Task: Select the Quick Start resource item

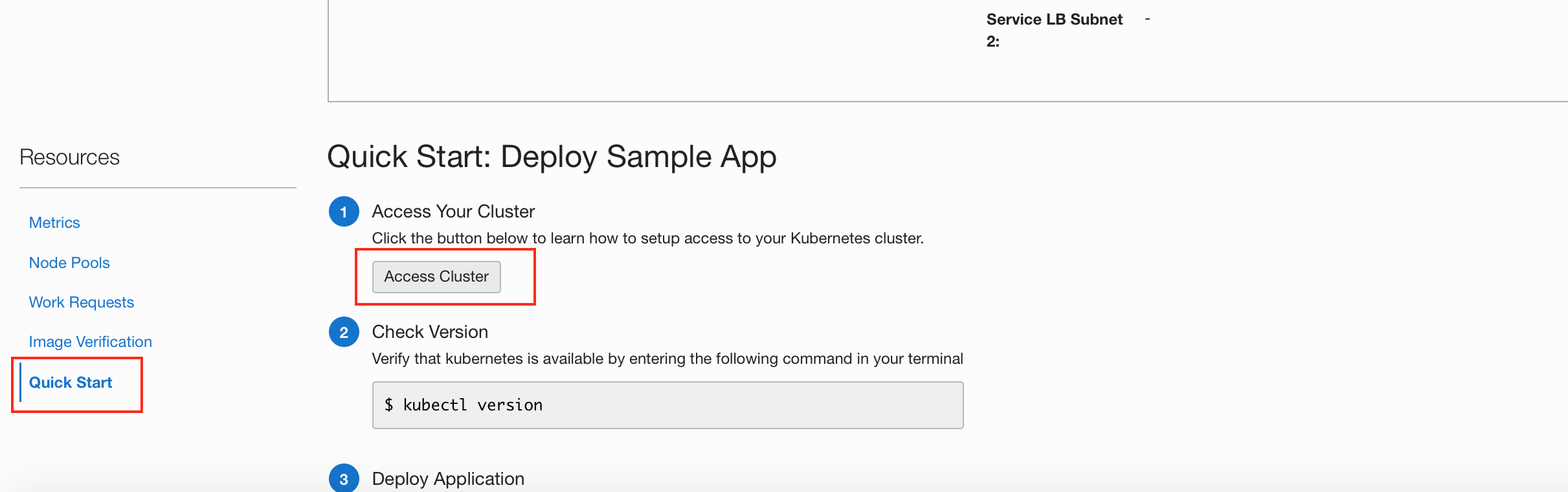Action: tap(71, 383)
